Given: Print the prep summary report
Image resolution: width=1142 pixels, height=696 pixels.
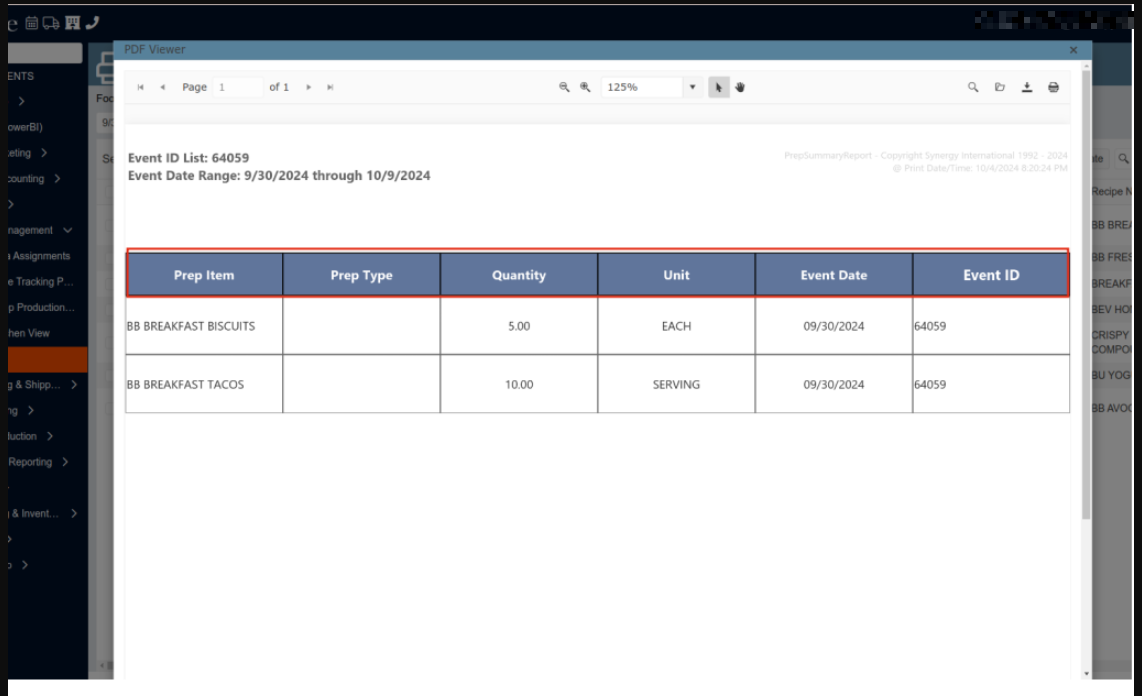Looking at the screenshot, I should click(x=1053, y=87).
